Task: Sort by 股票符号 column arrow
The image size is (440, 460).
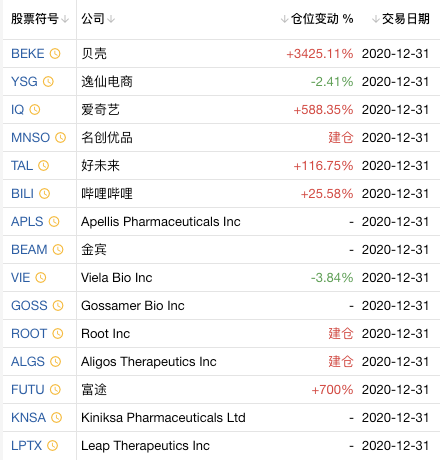Action: point(65,19)
